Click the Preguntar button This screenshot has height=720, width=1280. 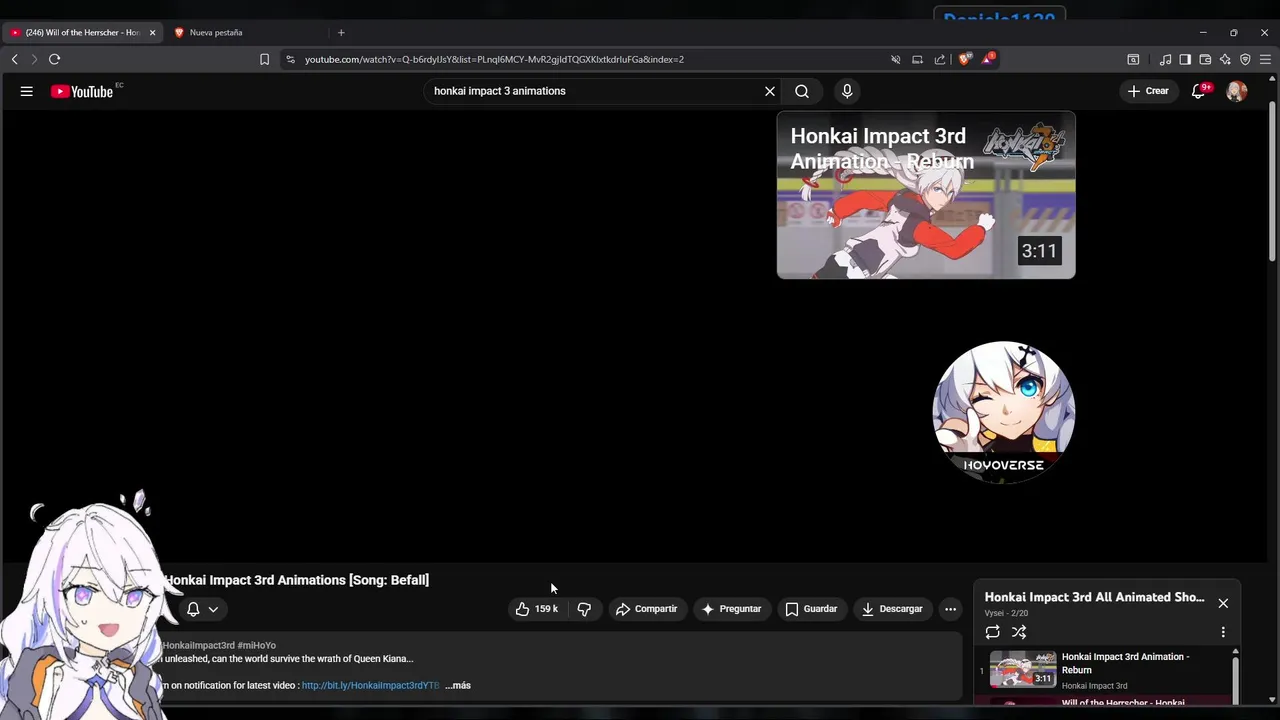pyautogui.click(x=731, y=609)
